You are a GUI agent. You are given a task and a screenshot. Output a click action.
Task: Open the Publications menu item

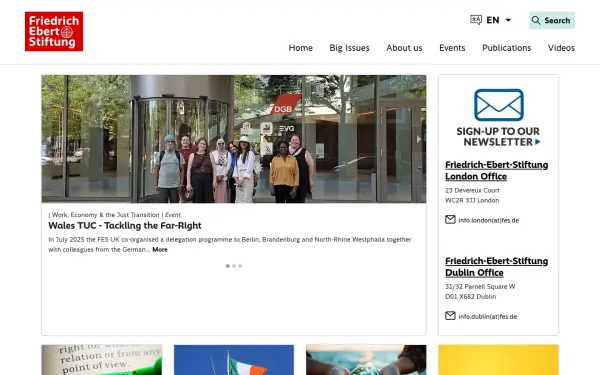[x=507, y=48]
